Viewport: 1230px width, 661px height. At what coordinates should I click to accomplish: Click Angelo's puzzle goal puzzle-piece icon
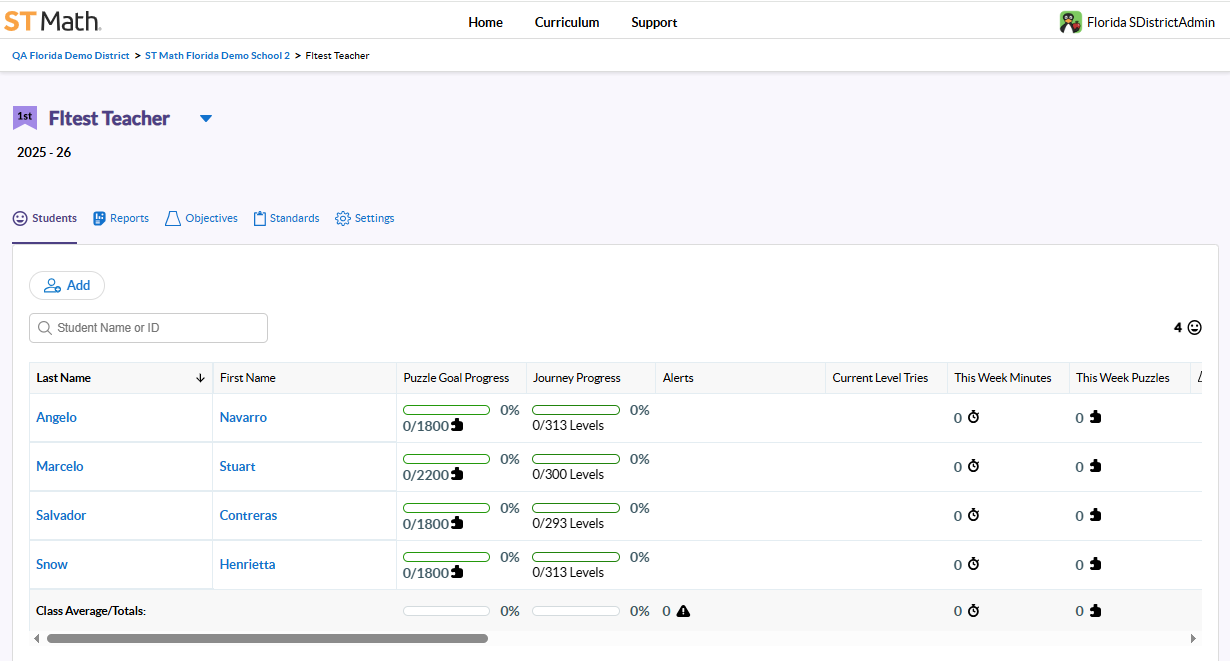click(458, 425)
